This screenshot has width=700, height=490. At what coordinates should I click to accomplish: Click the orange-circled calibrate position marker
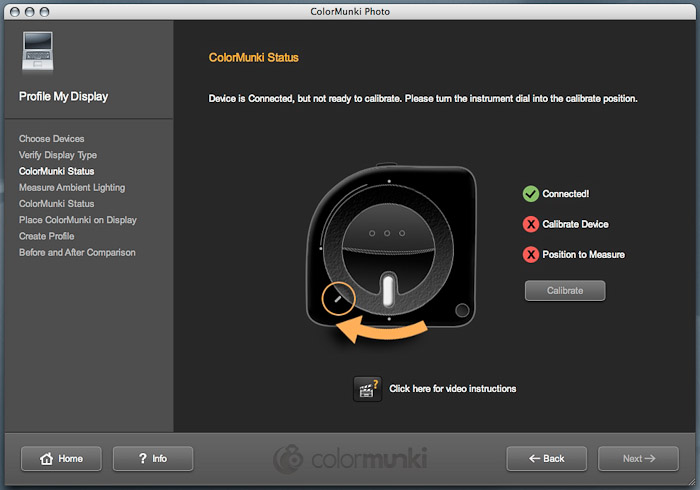coord(339,297)
